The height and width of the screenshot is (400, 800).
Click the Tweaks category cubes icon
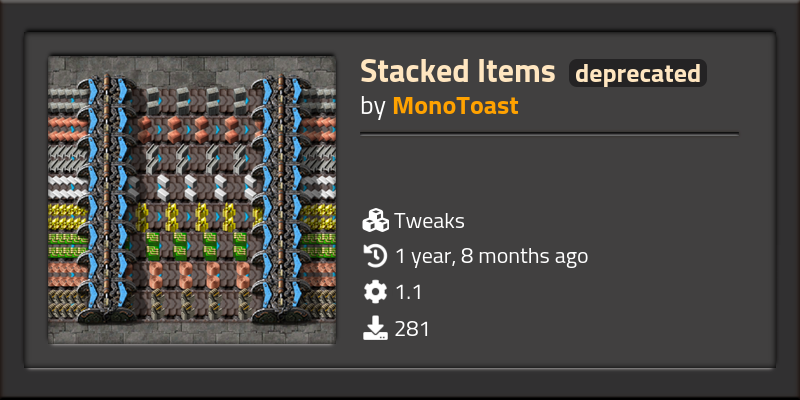coord(375,221)
